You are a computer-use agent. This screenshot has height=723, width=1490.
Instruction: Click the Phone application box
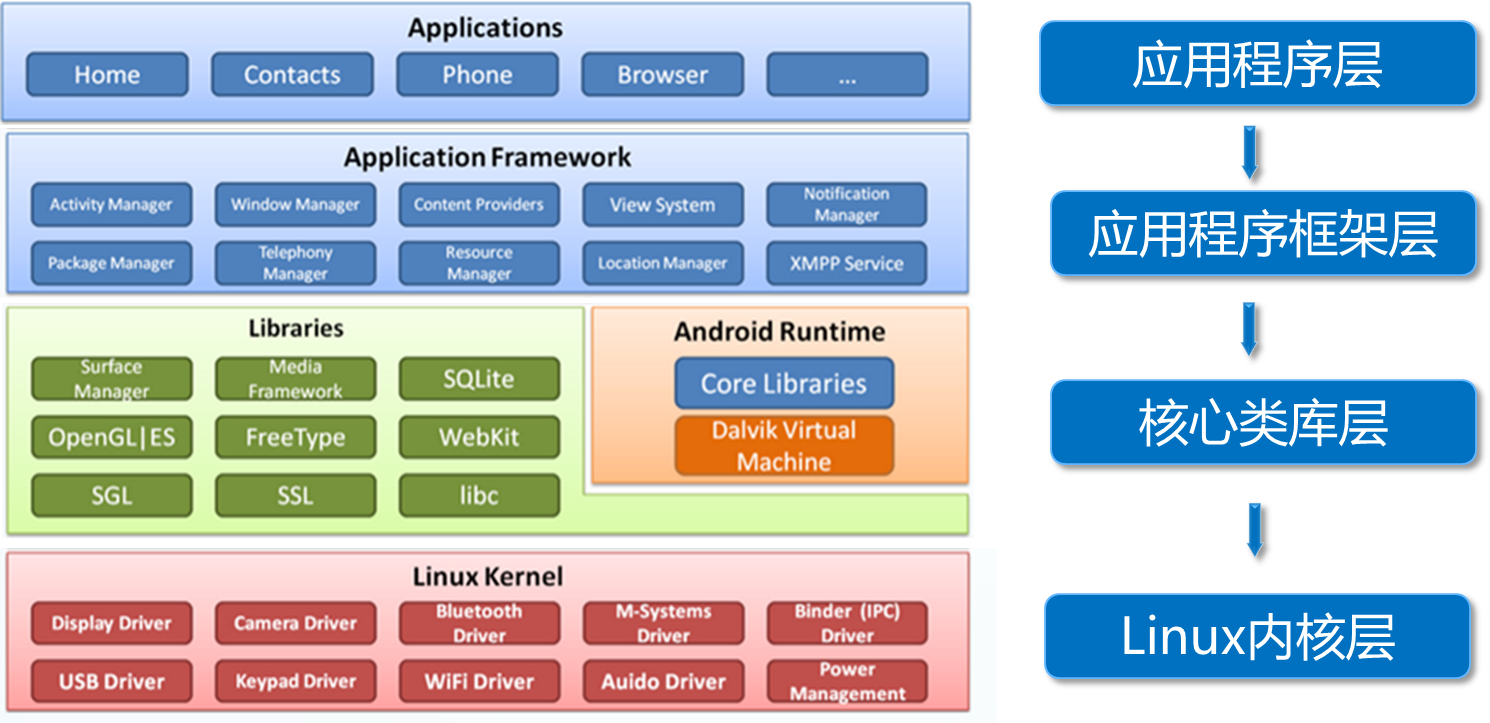pyautogui.click(x=477, y=75)
